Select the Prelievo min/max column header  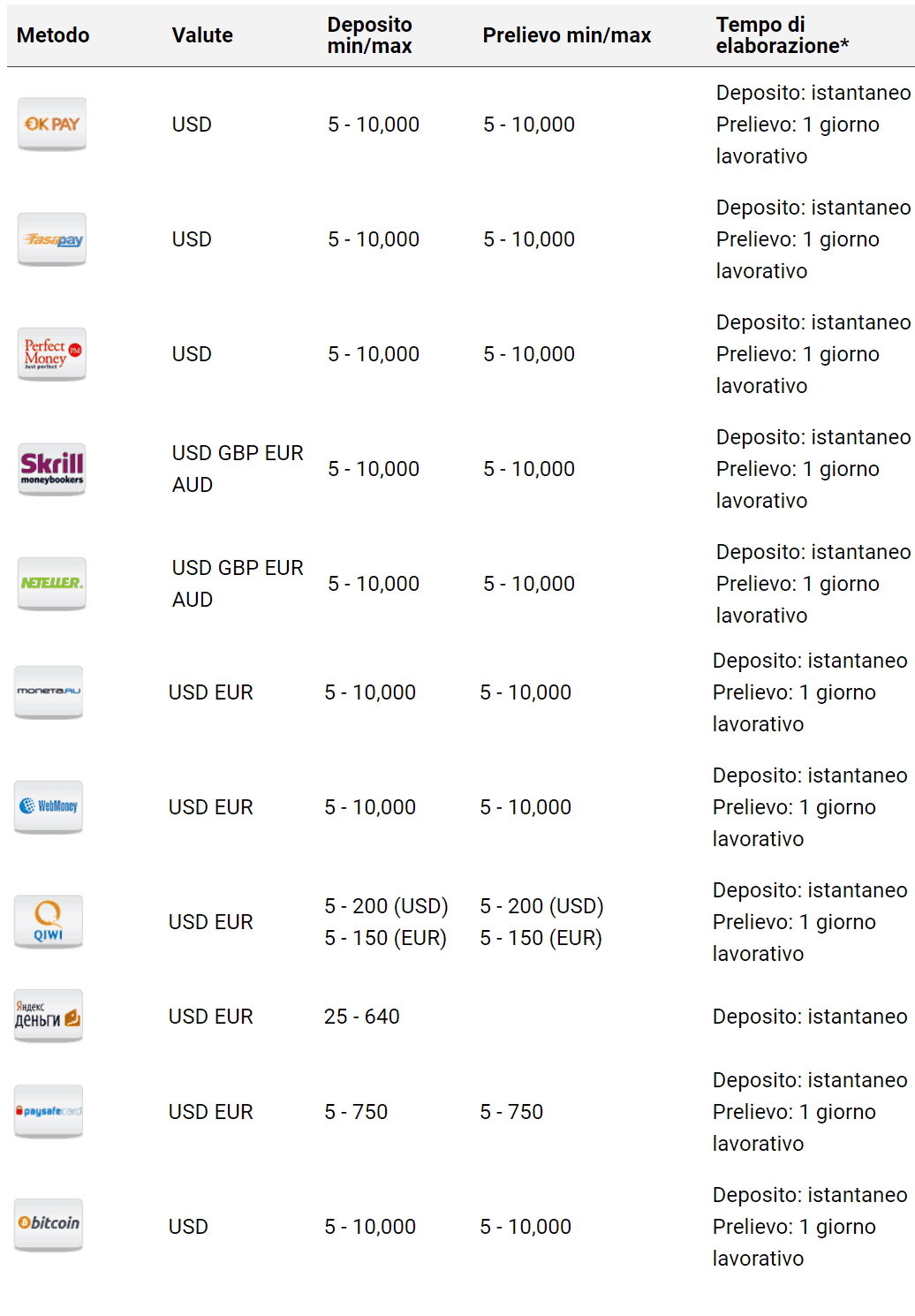click(x=567, y=35)
